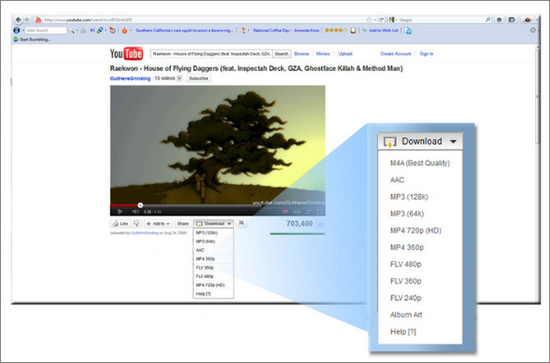Reload the page with the refresh icon
The width and height of the screenshot is (550, 363).
click(381, 20)
